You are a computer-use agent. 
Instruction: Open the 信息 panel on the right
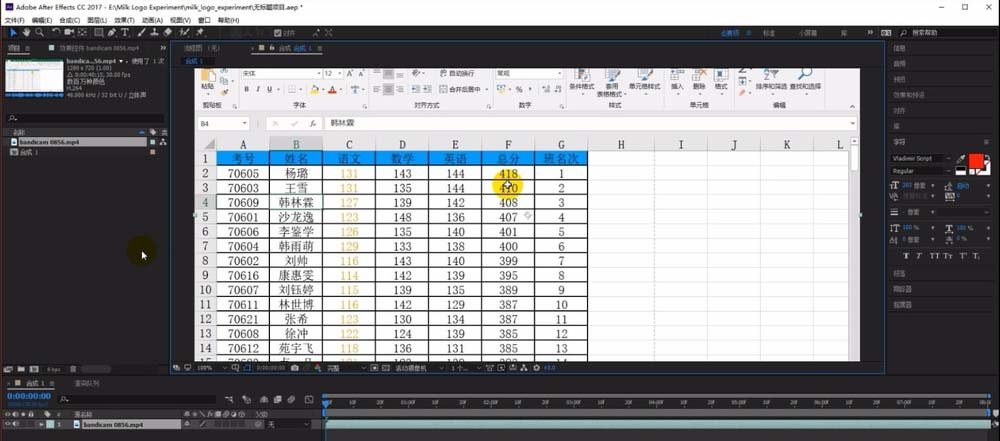(x=899, y=48)
